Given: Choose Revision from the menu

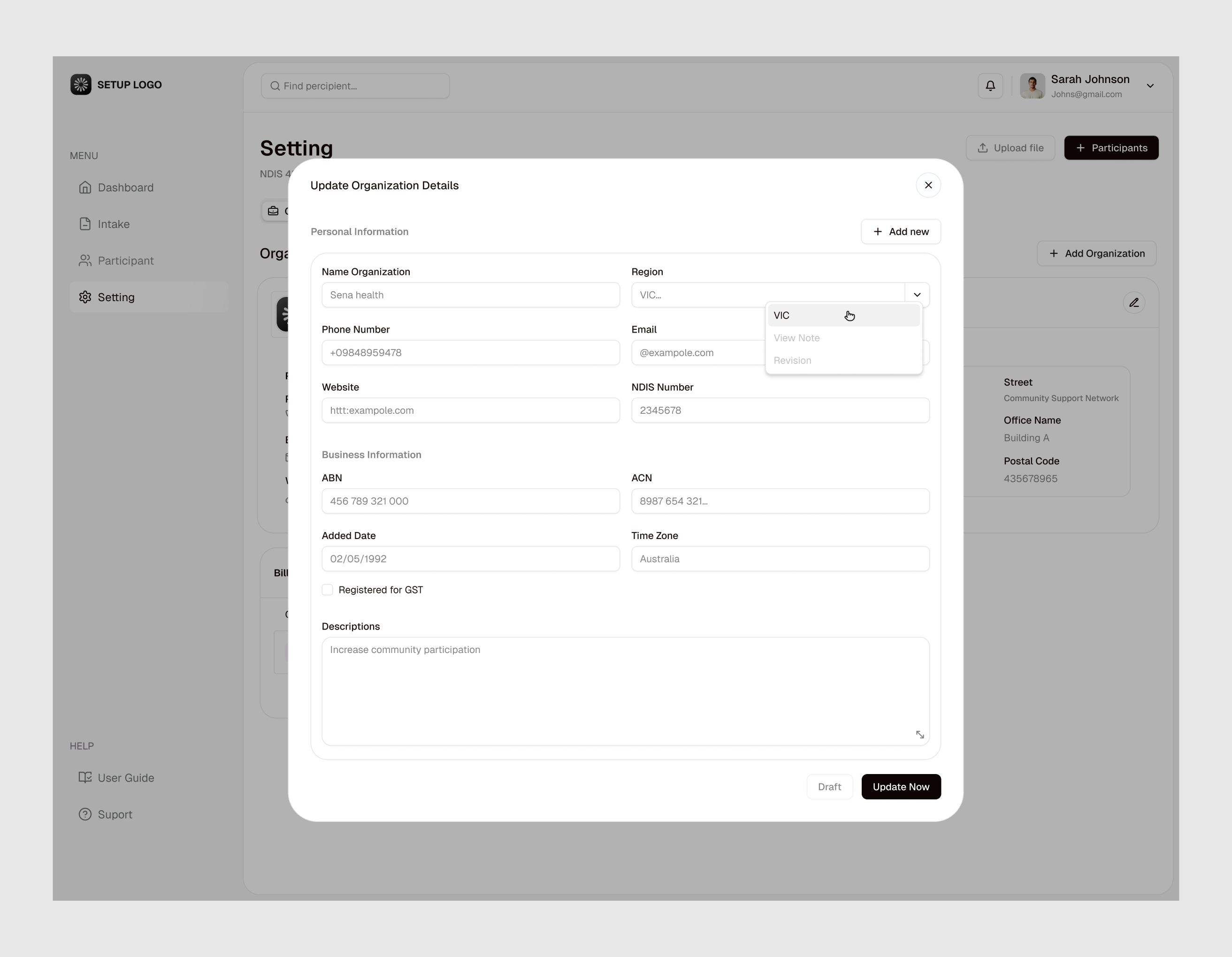Looking at the screenshot, I should tap(793, 360).
